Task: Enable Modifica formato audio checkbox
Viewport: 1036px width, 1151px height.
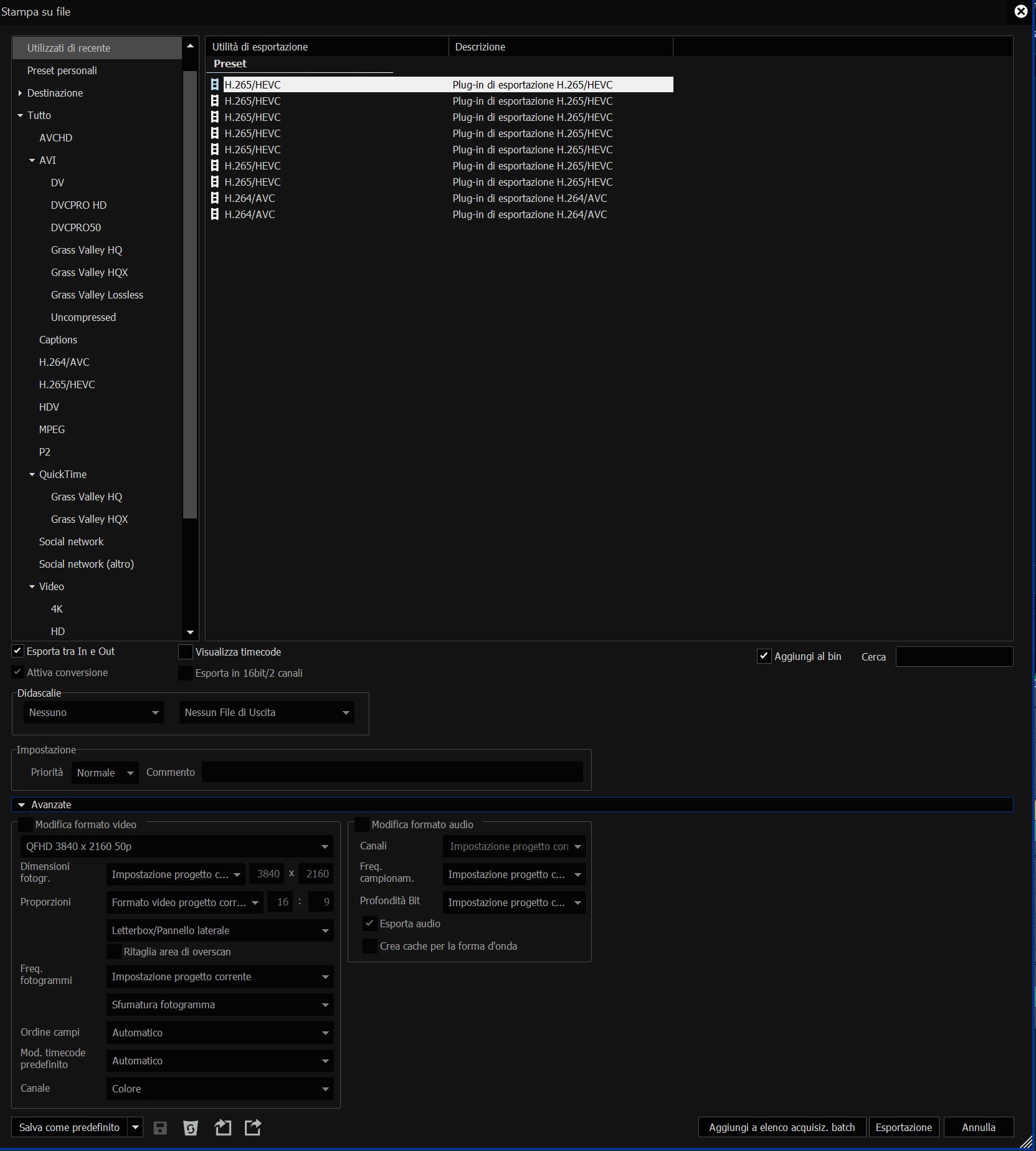Action: pos(362,824)
